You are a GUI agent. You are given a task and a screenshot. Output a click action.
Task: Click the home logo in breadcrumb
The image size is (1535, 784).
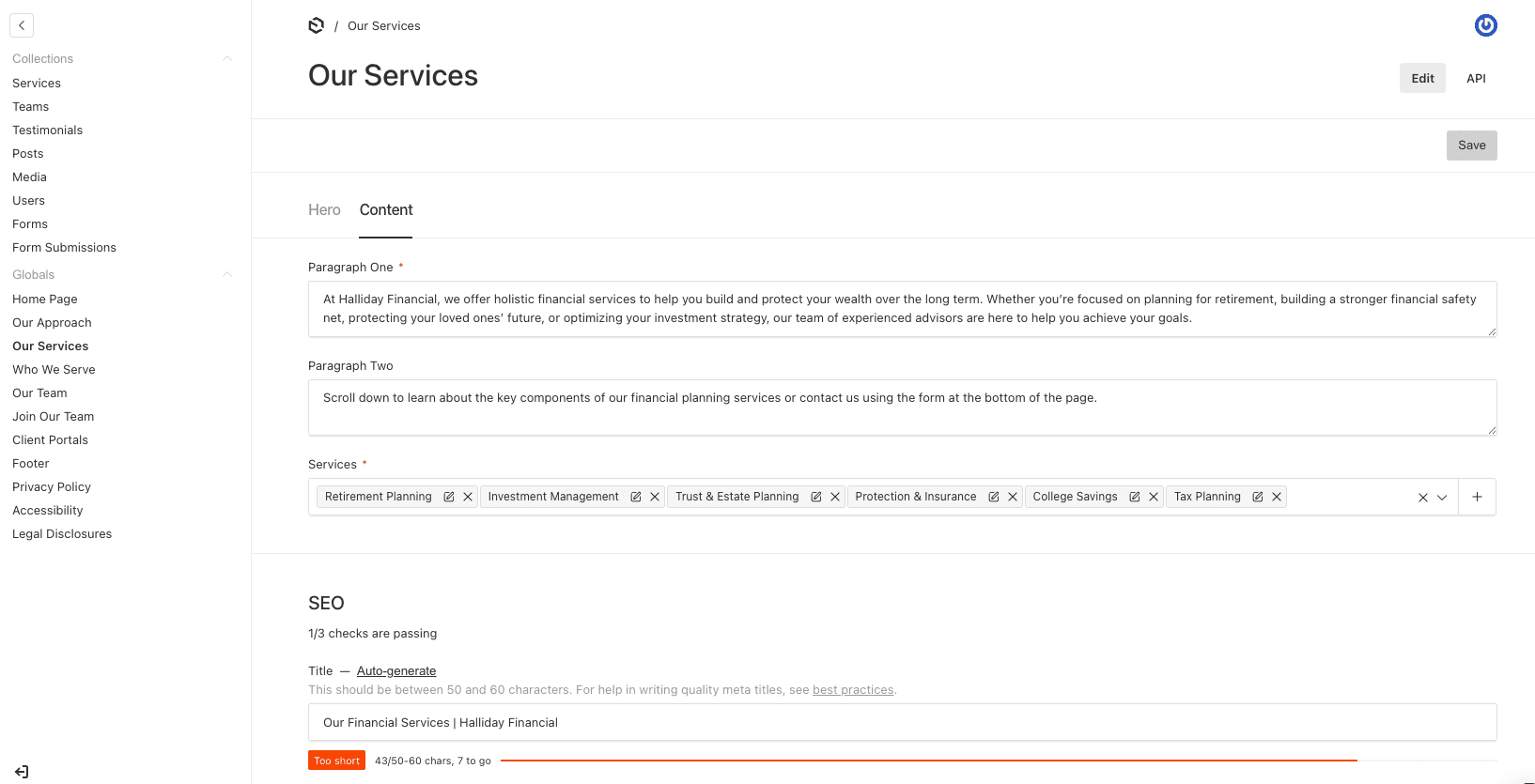pyautogui.click(x=317, y=25)
